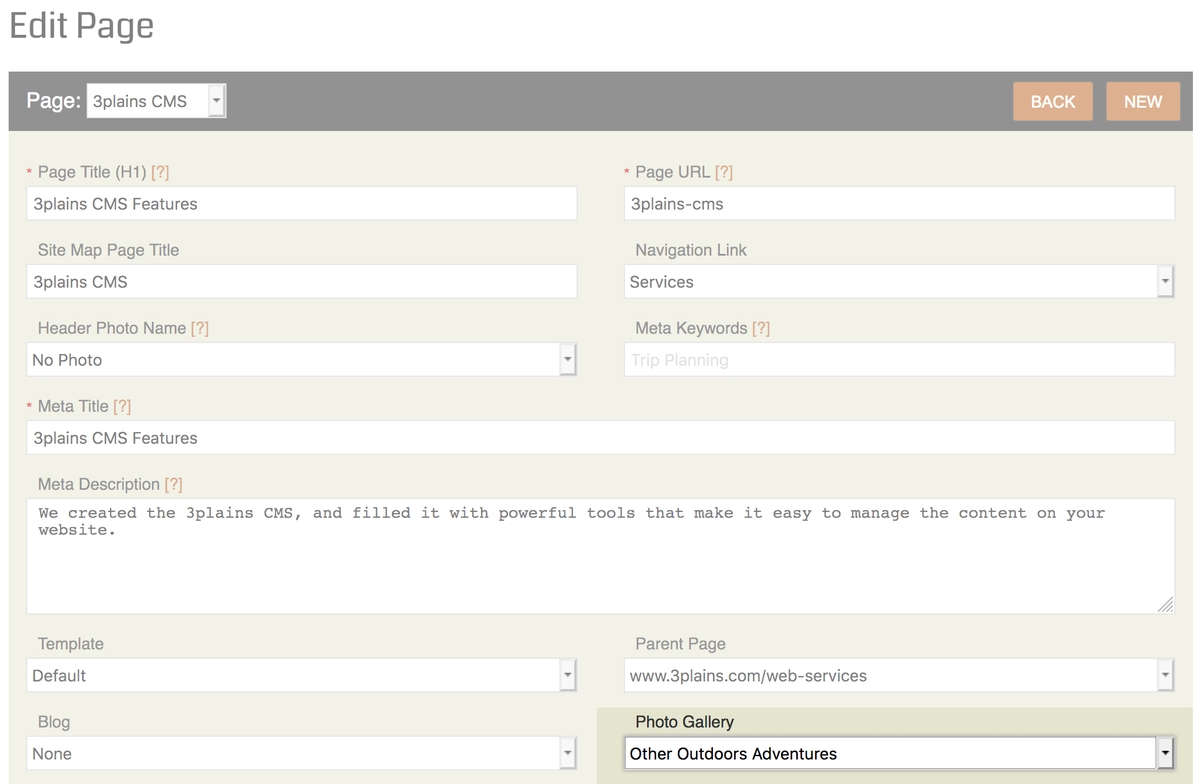Expand the Navigation Link dropdown showing Services
The image size is (1200, 784).
(899, 282)
